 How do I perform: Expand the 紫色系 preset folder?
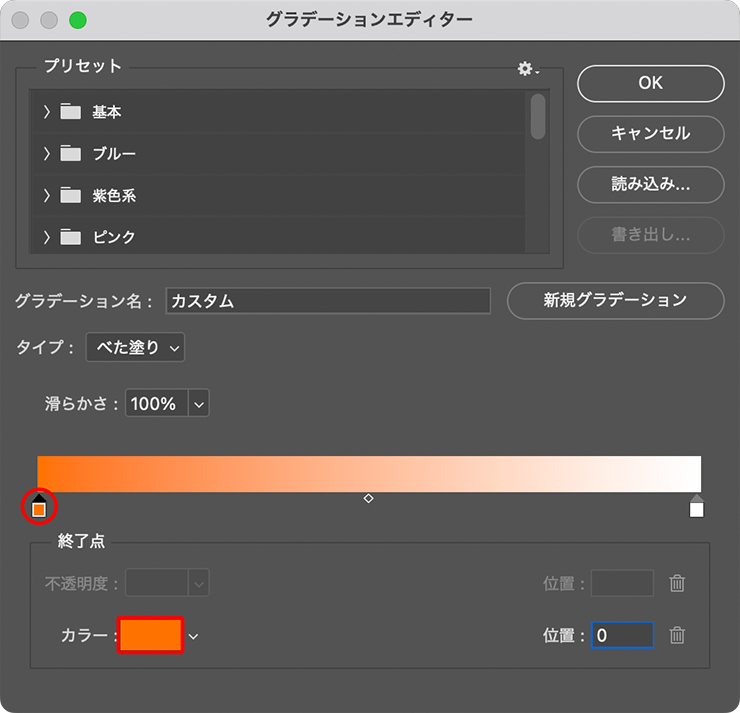46,196
